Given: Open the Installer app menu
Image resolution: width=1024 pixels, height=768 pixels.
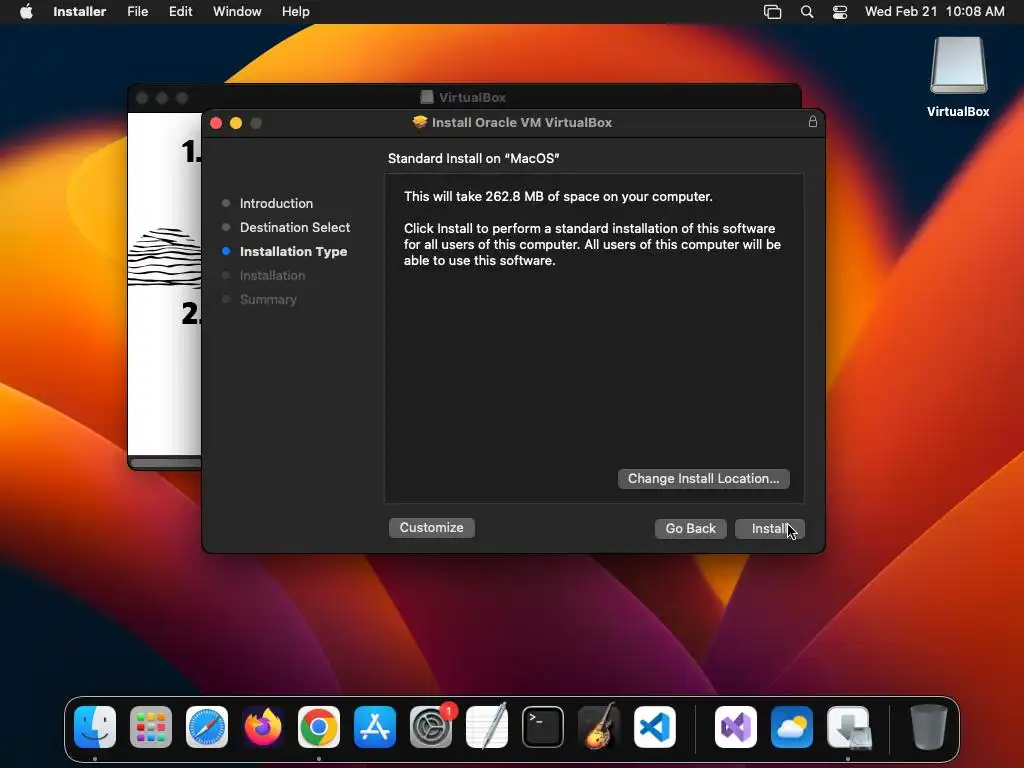Looking at the screenshot, I should pos(80,12).
